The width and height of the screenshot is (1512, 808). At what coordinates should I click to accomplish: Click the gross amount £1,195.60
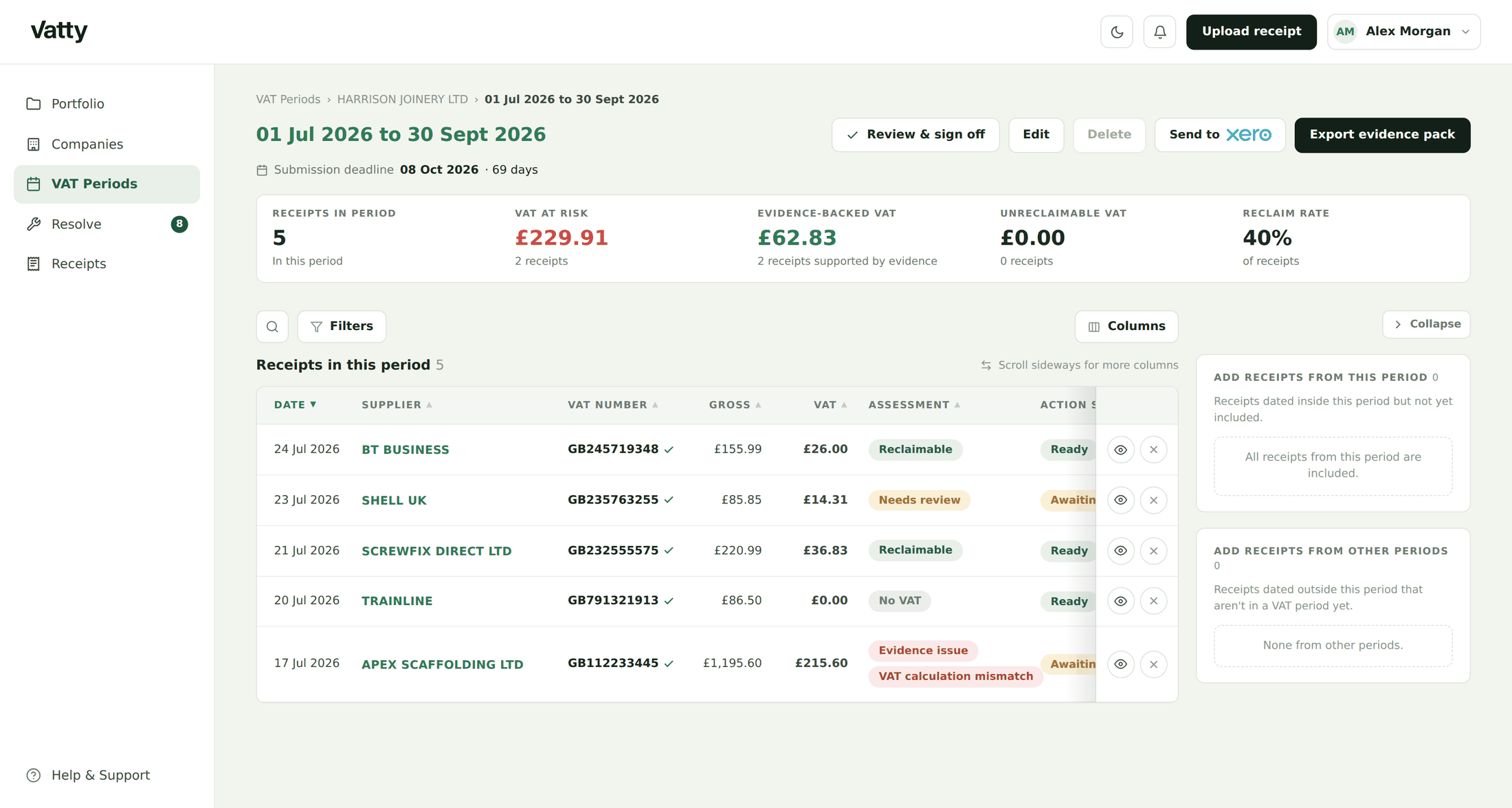[732, 664]
